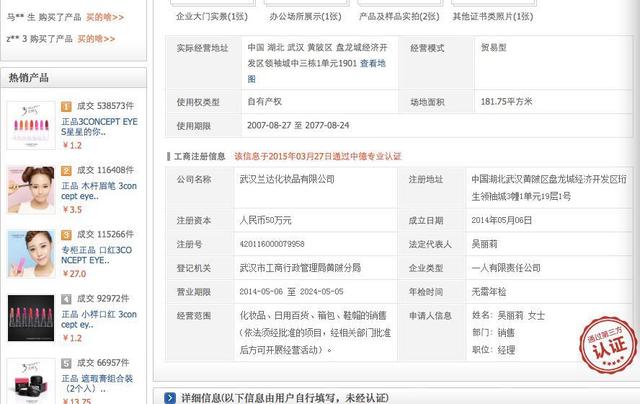Click the black-background lipstick thumbnail for 小样口红
This screenshot has height=404, width=640.
pyautogui.click(x=30, y=317)
